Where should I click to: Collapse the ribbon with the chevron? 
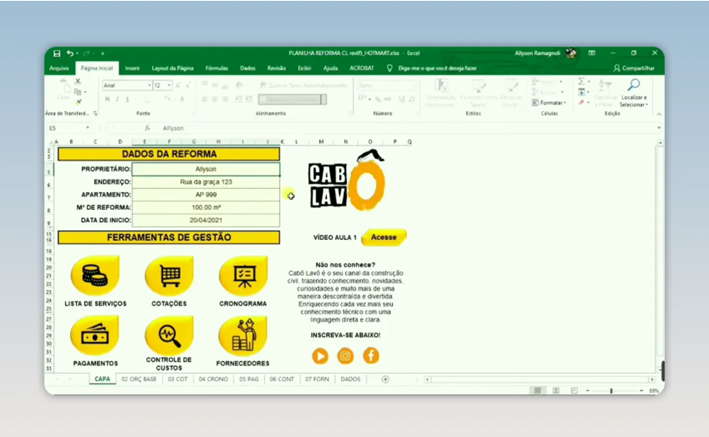click(659, 114)
